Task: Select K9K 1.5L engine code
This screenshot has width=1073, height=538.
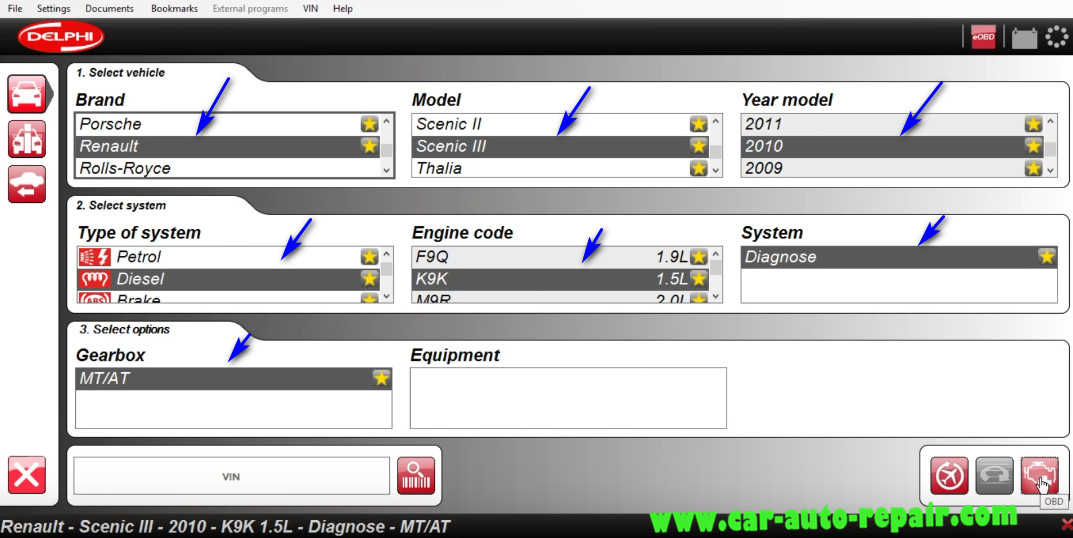Action: coord(560,279)
